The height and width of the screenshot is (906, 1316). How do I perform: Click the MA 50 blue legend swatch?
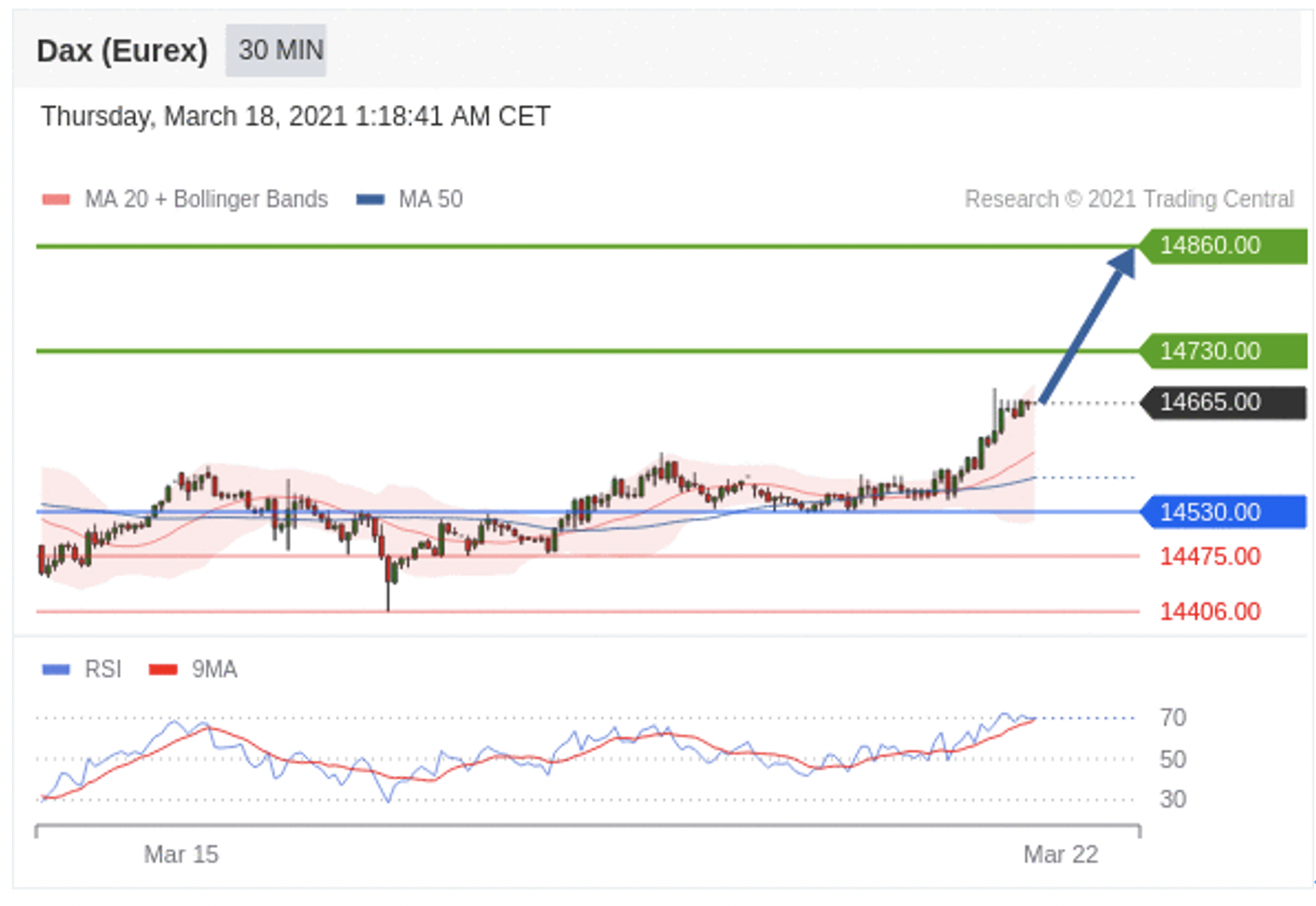(x=370, y=200)
